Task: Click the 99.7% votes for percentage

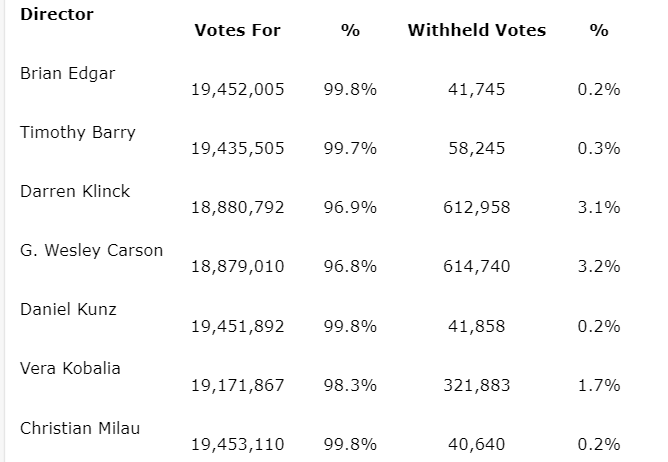Action: (x=350, y=148)
